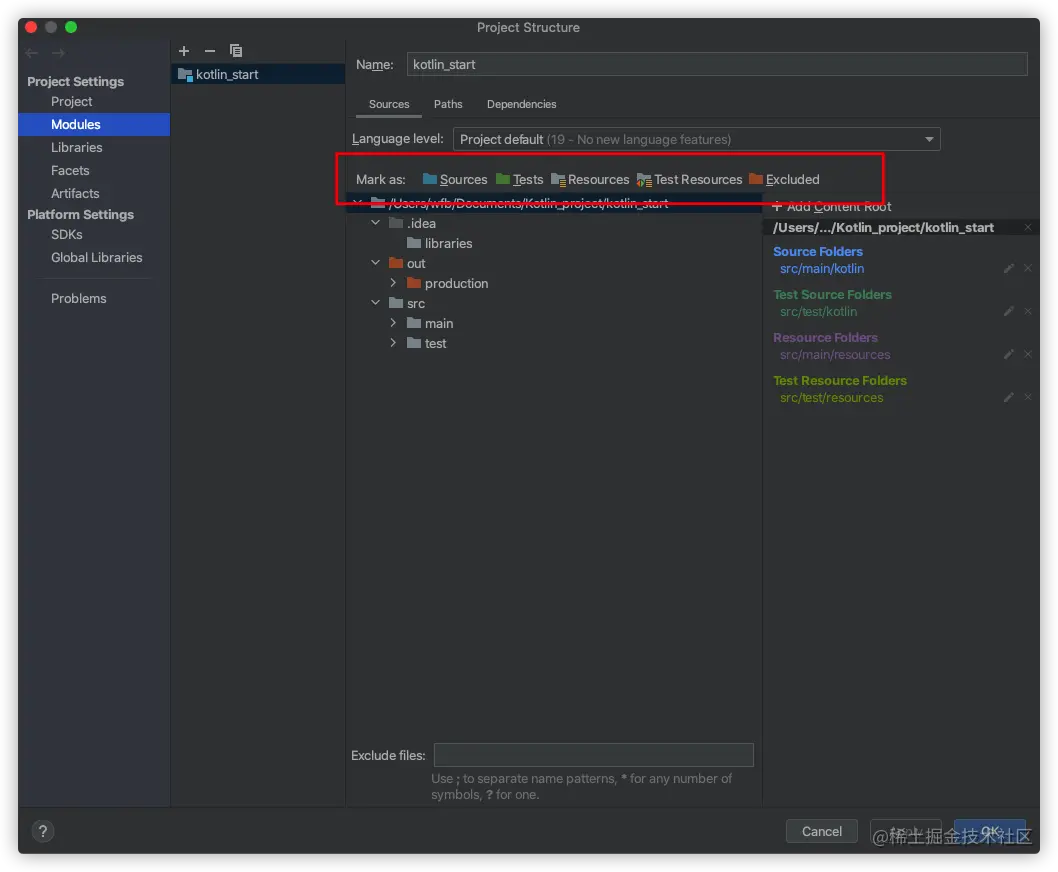The width and height of the screenshot is (1058, 872).
Task: Expand the main folder
Action: coord(393,323)
